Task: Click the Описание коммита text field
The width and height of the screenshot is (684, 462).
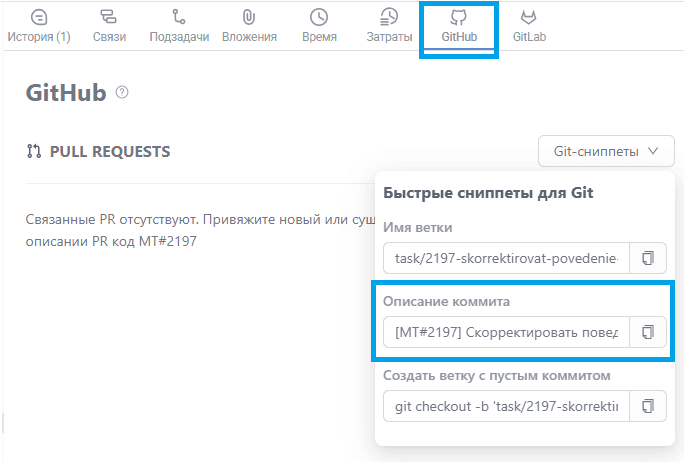Action: (506, 332)
